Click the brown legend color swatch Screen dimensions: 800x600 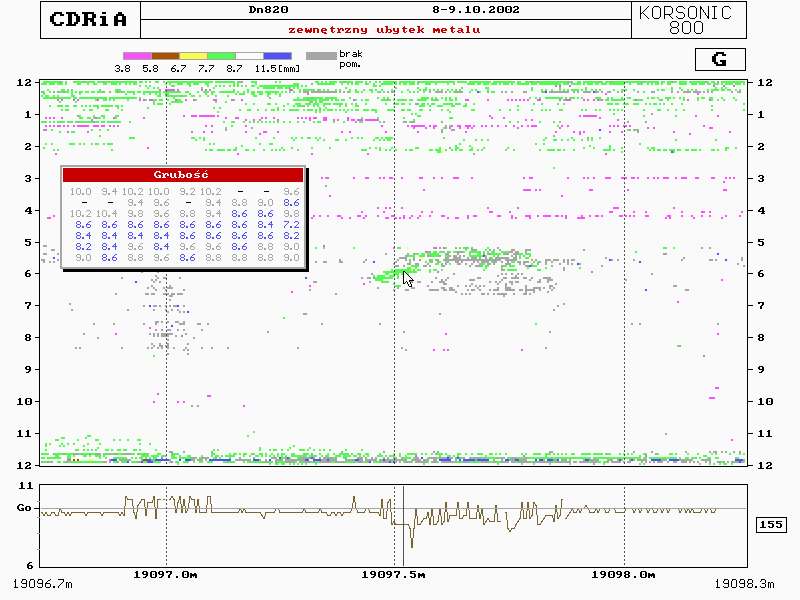click(x=165, y=56)
